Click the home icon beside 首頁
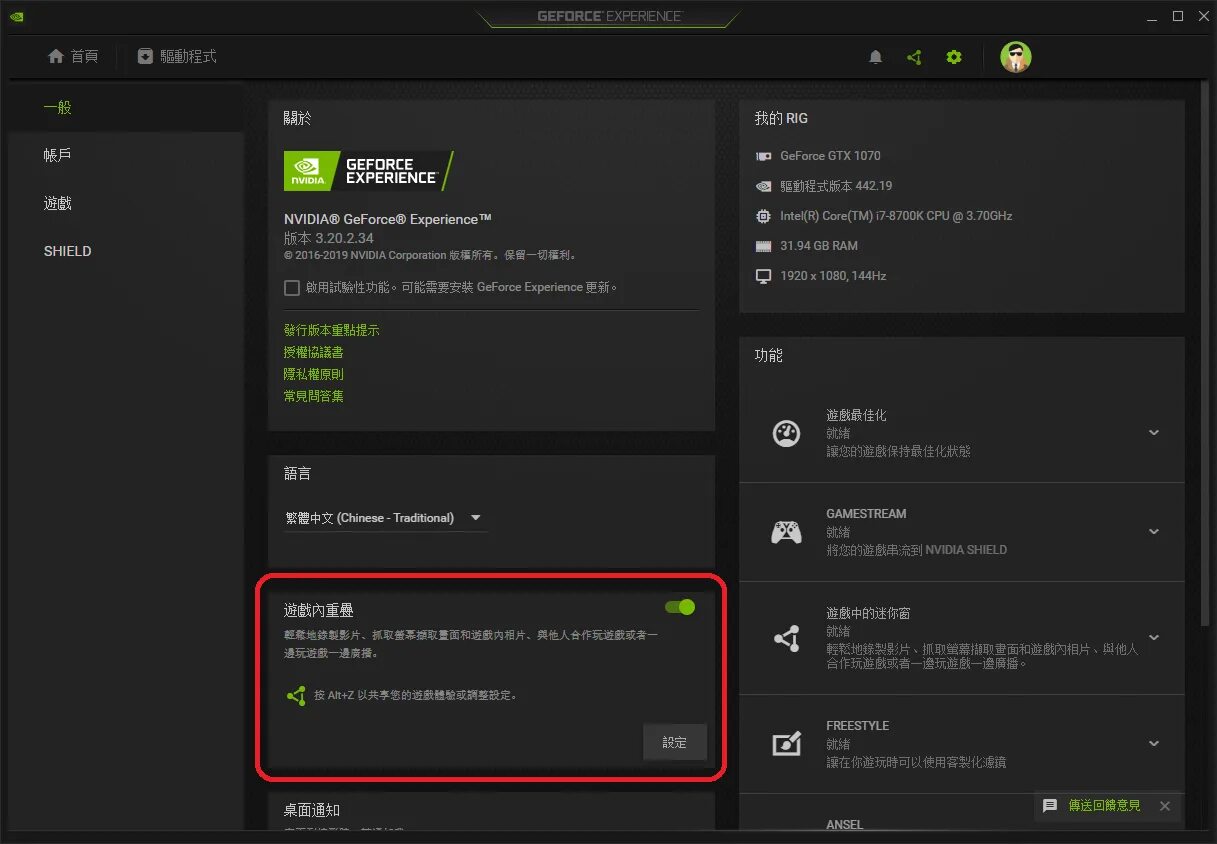 coord(56,56)
